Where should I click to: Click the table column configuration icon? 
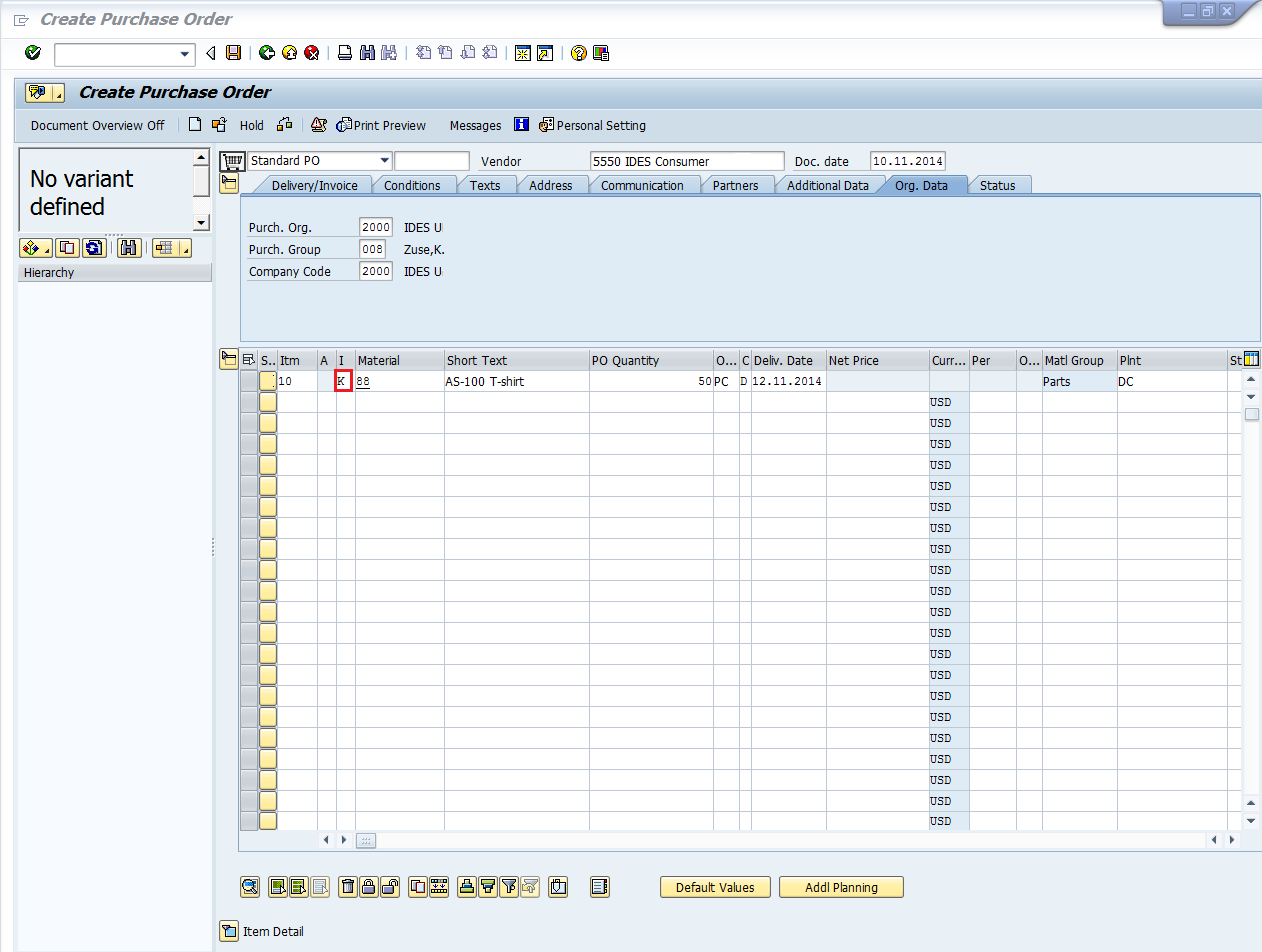[x=1251, y=360]
